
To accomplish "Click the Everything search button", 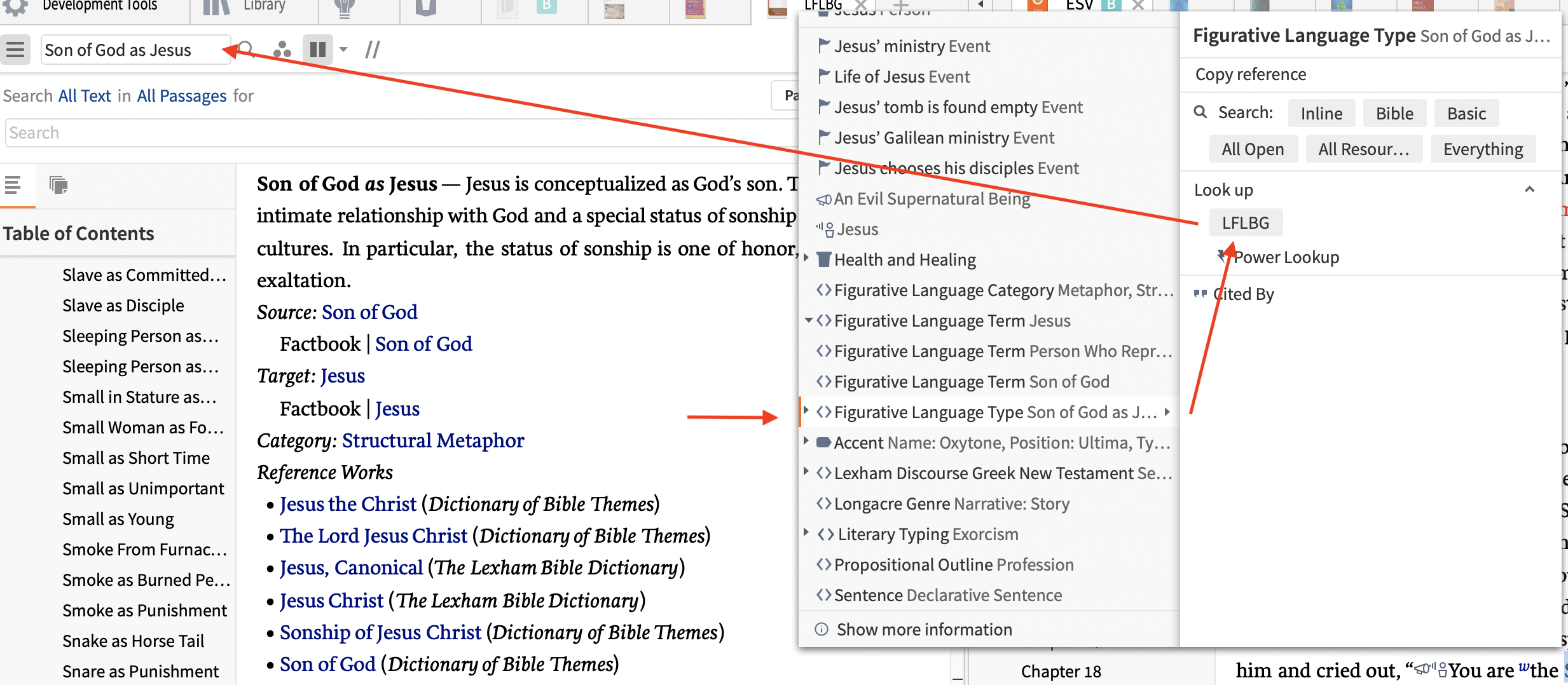I will pyautogui.click(x=1483, y=149).
